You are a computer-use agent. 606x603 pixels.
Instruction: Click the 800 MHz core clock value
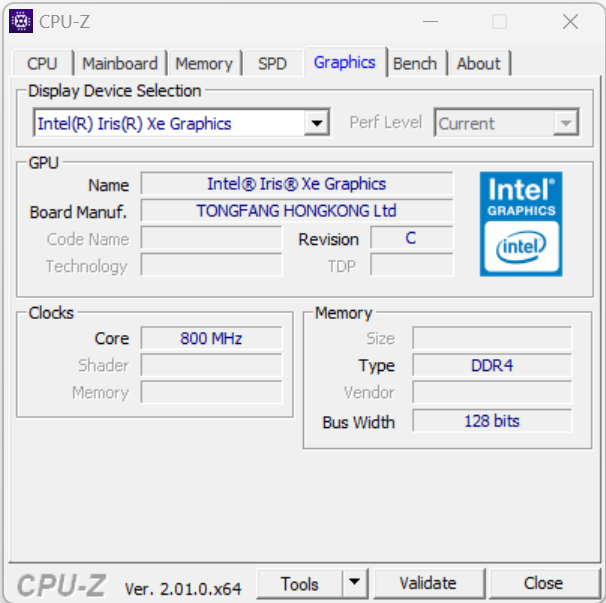[x=211, y=338]
